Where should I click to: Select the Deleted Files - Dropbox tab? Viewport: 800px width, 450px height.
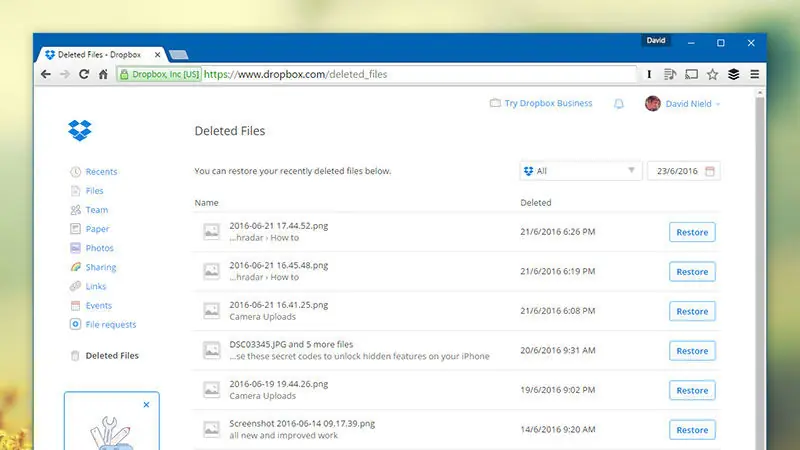pos(99,55)
